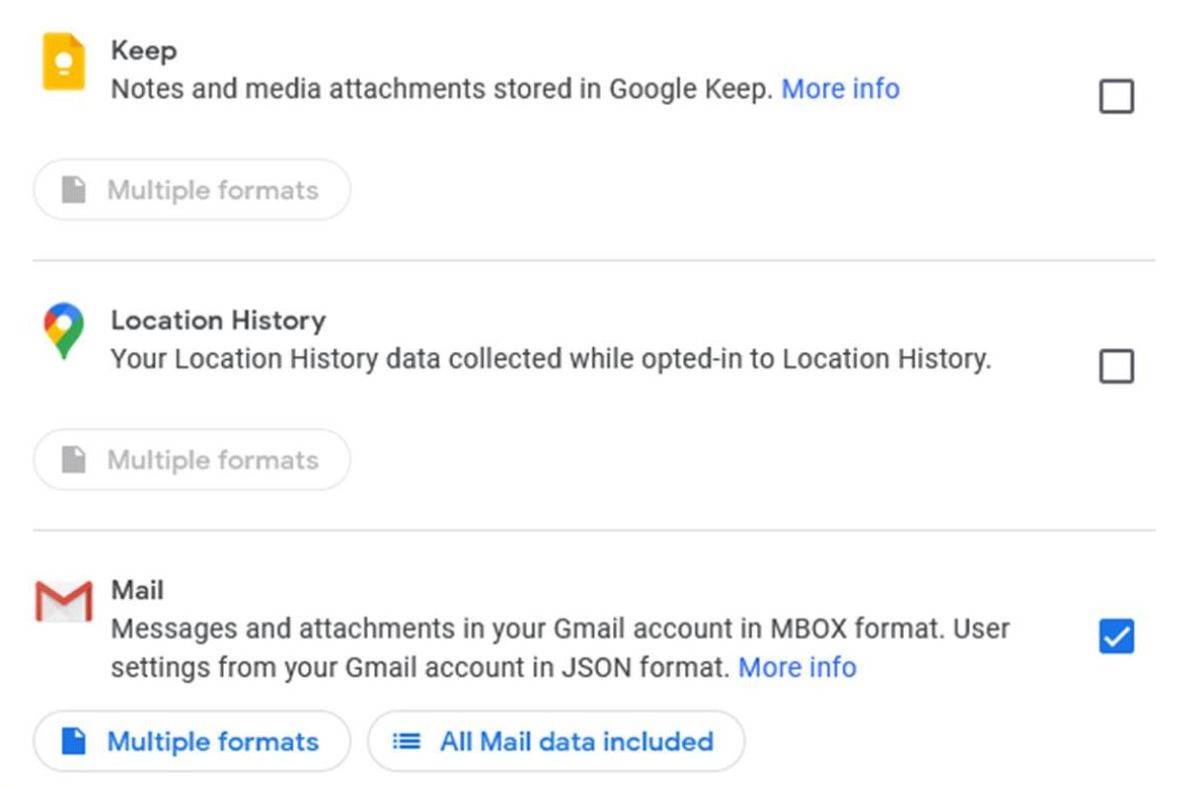The image size is (1203, 786).
Task: Click the file icon in Location History's format chip
Action: tap(75, 459)
